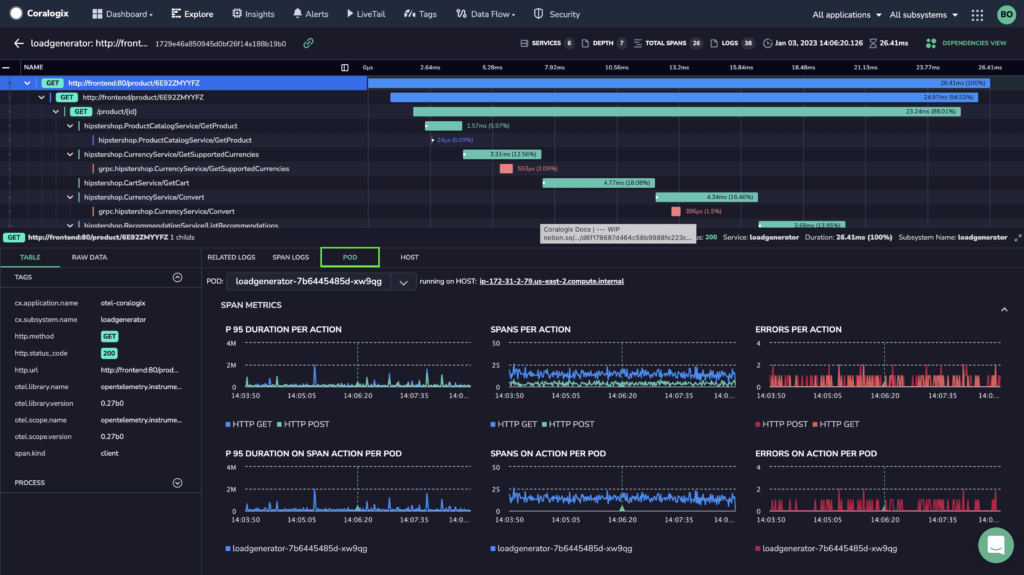Open the chat support bubble
The height and width of the screenshot is (575, 1024).
point(996,545)
